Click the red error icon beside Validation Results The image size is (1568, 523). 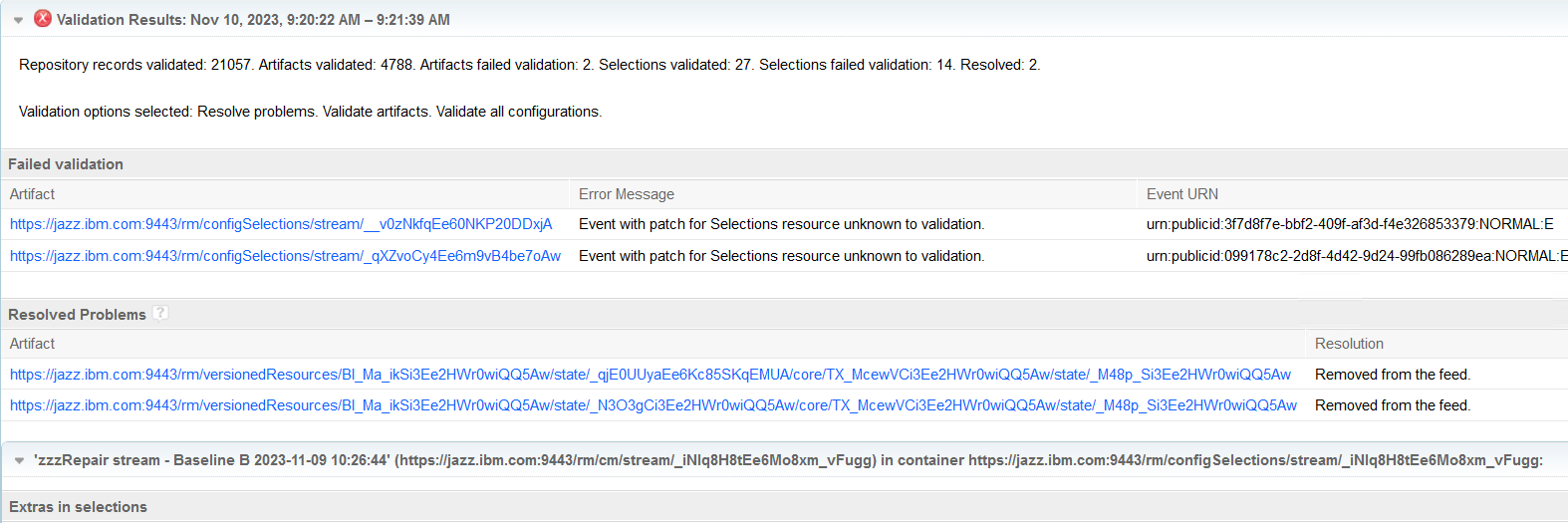(43, 19)
